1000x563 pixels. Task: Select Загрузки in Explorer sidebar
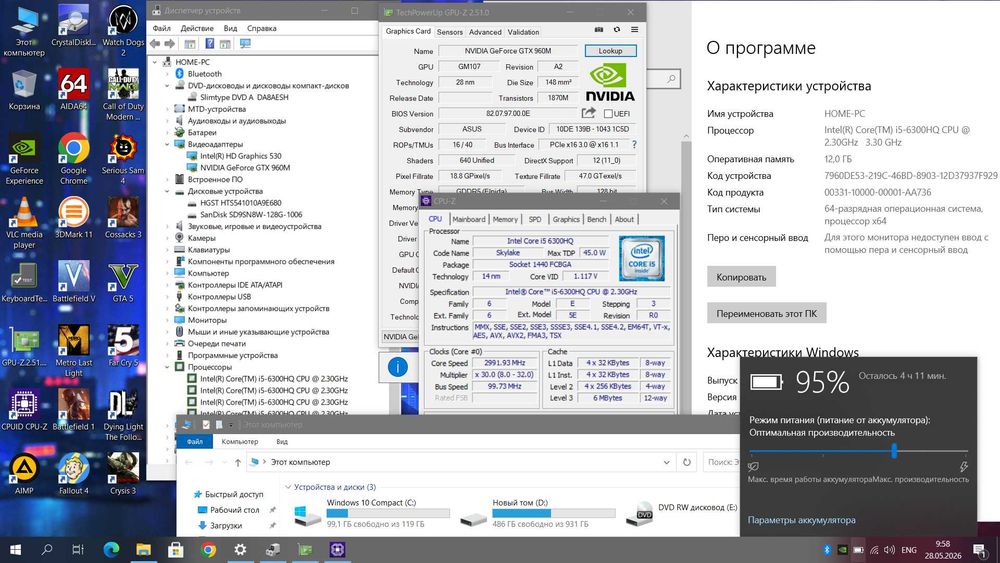pos(226,525)
